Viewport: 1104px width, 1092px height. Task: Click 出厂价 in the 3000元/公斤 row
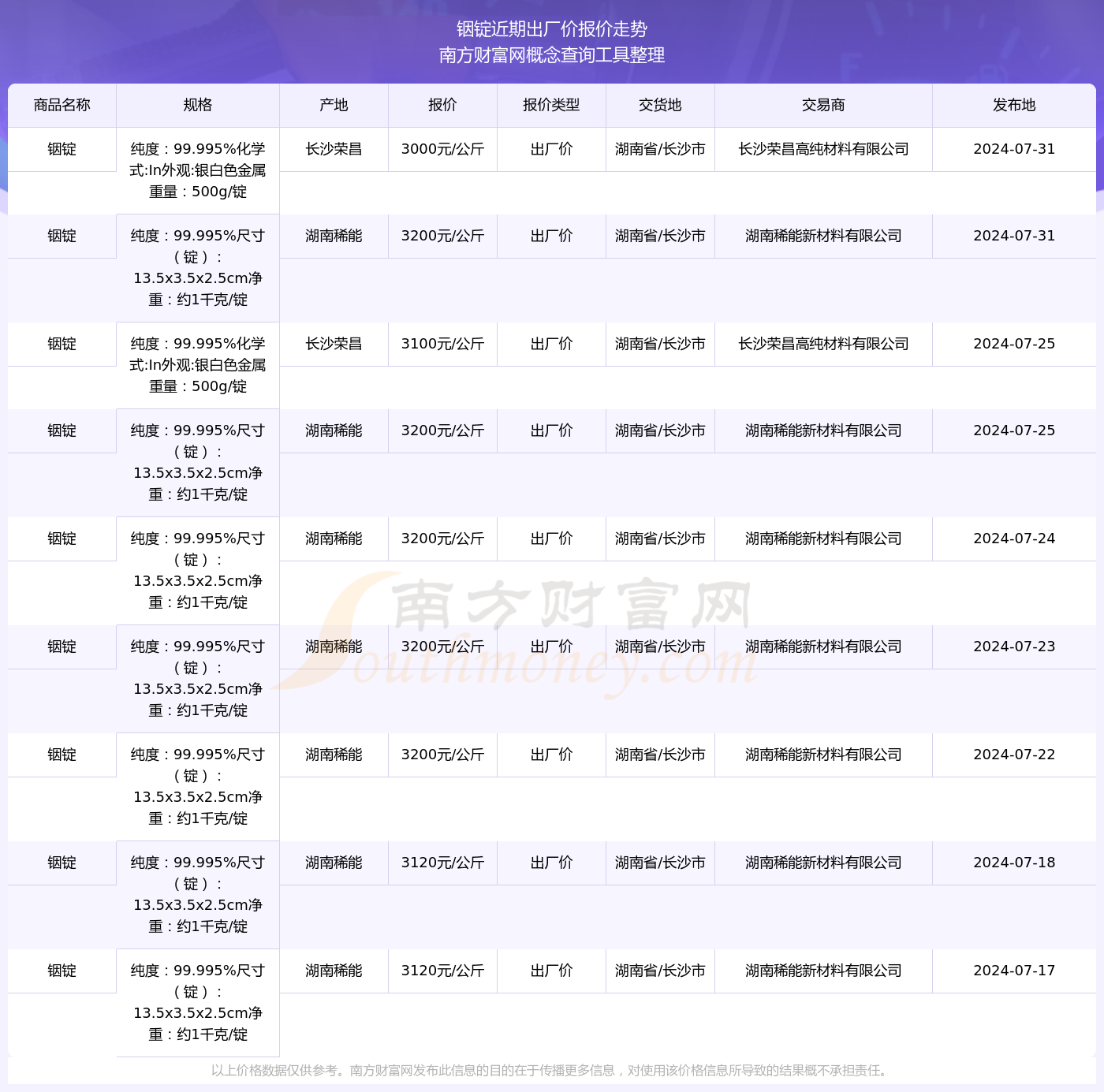coord(552,149)
